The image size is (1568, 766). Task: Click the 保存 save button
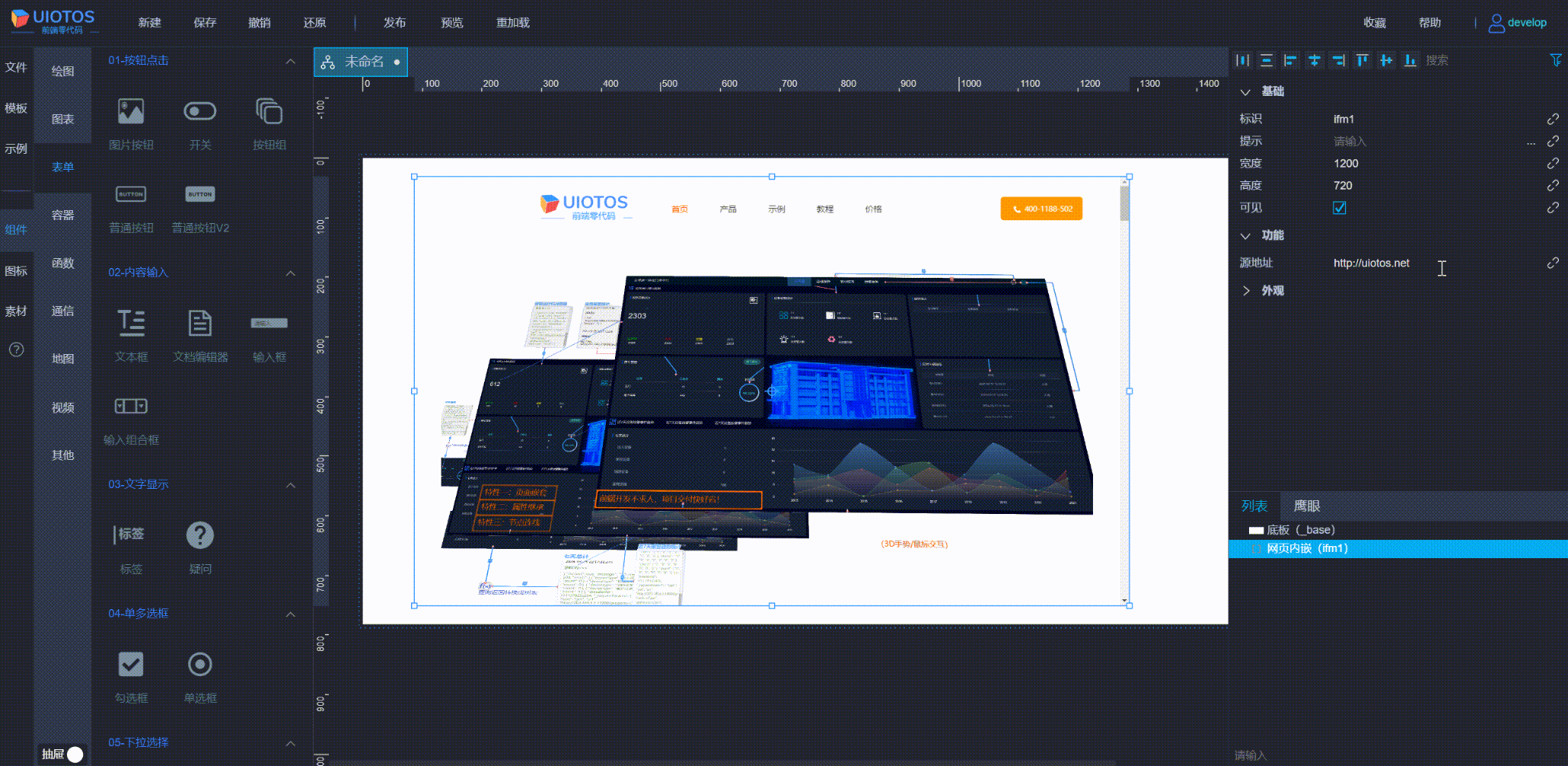(205, 23)
